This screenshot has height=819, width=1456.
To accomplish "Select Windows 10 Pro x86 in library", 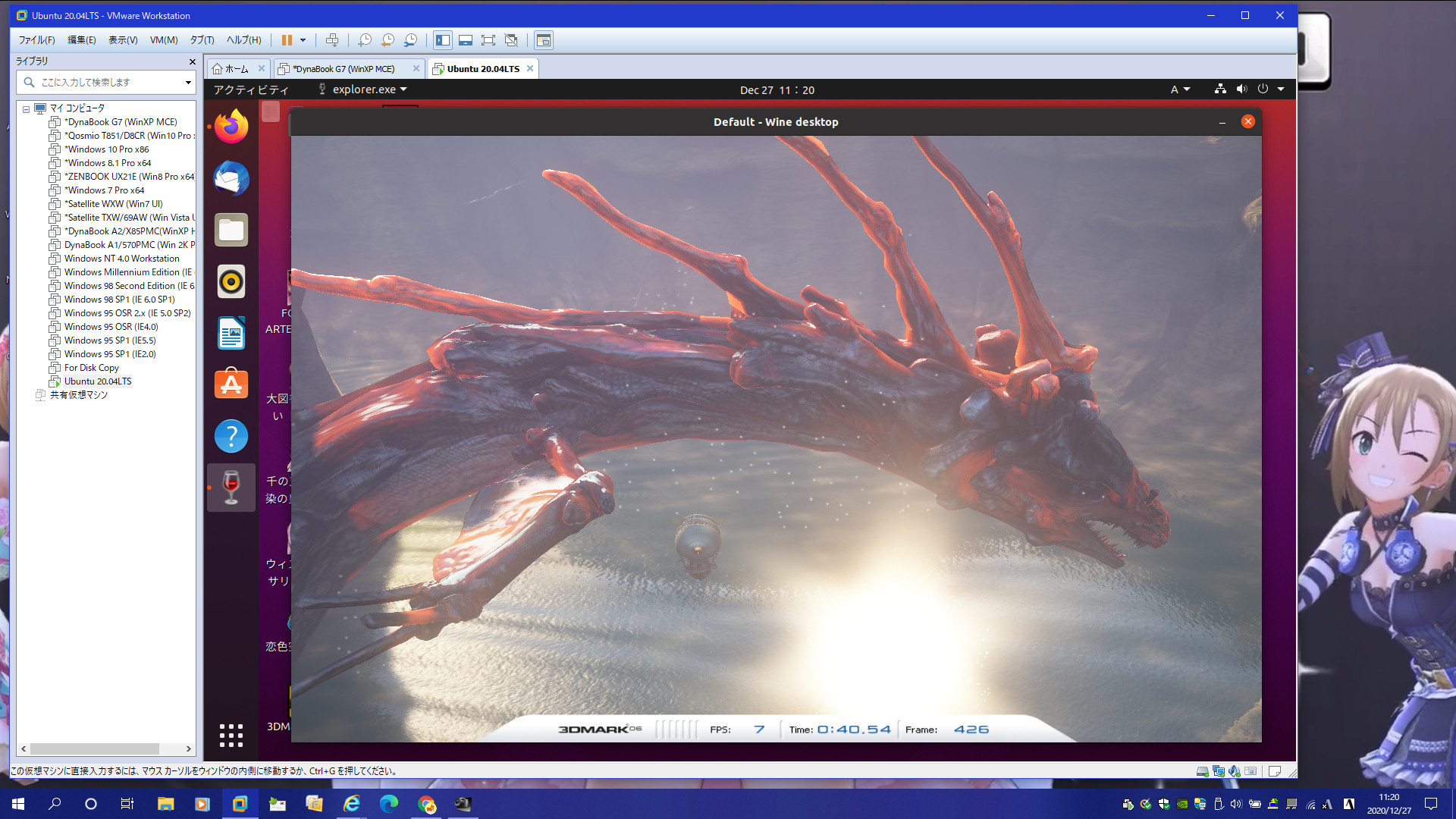I will (x=106, y=149).
